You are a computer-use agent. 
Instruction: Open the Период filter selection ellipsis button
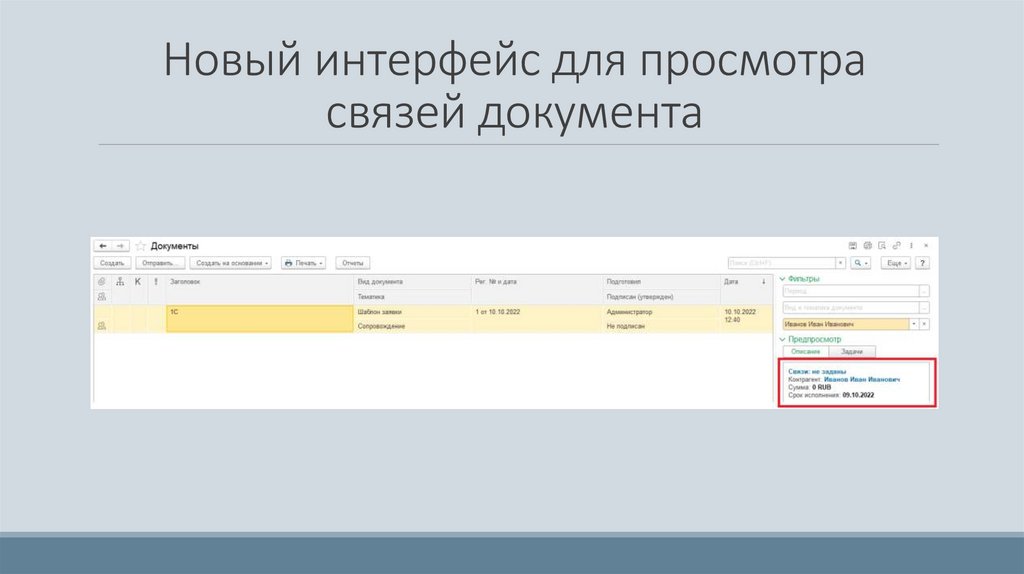tap(924, 291)
